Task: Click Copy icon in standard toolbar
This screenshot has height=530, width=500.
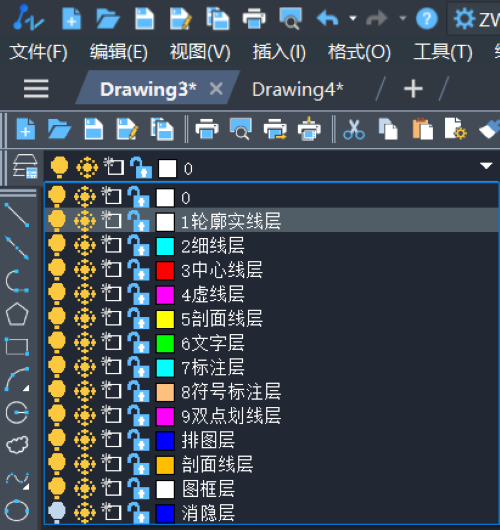Action: pyautogui.click(x=388, y=129)
